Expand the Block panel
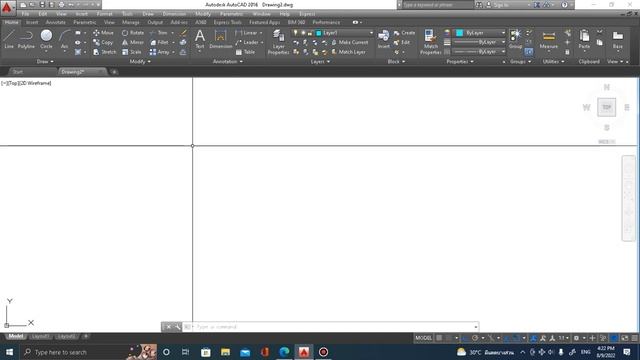This screenshot has width=640, height=360. tap(396, 62)
